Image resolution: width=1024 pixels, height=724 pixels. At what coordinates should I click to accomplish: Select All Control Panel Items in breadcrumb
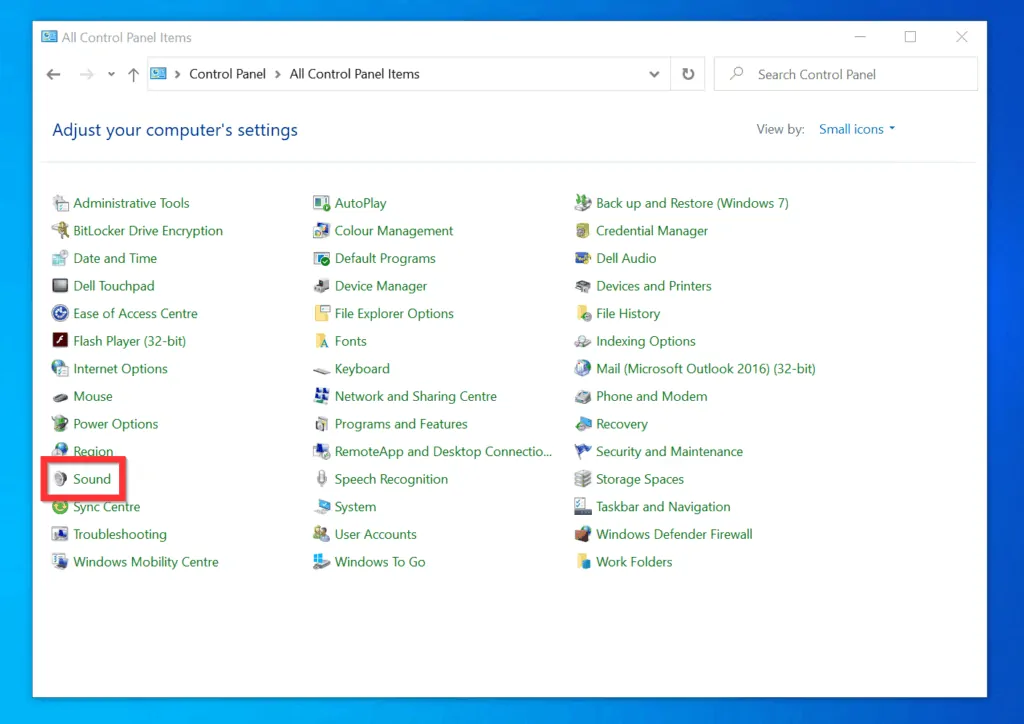[x=353, y=73]
